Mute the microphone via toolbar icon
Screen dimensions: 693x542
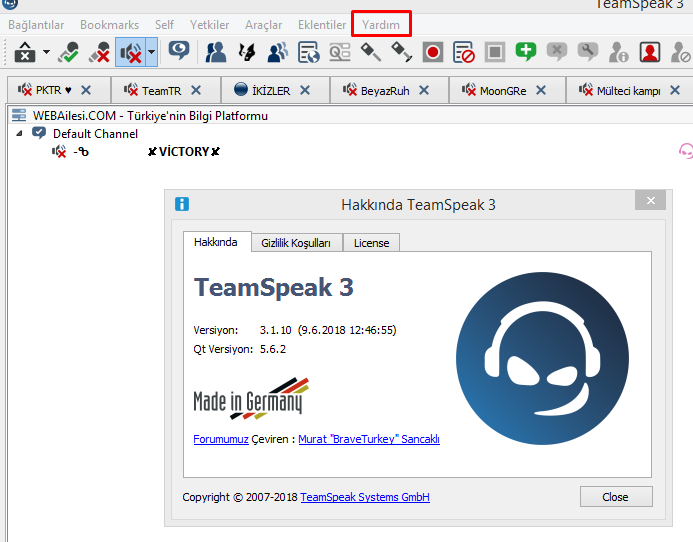(x=100, y=53)
